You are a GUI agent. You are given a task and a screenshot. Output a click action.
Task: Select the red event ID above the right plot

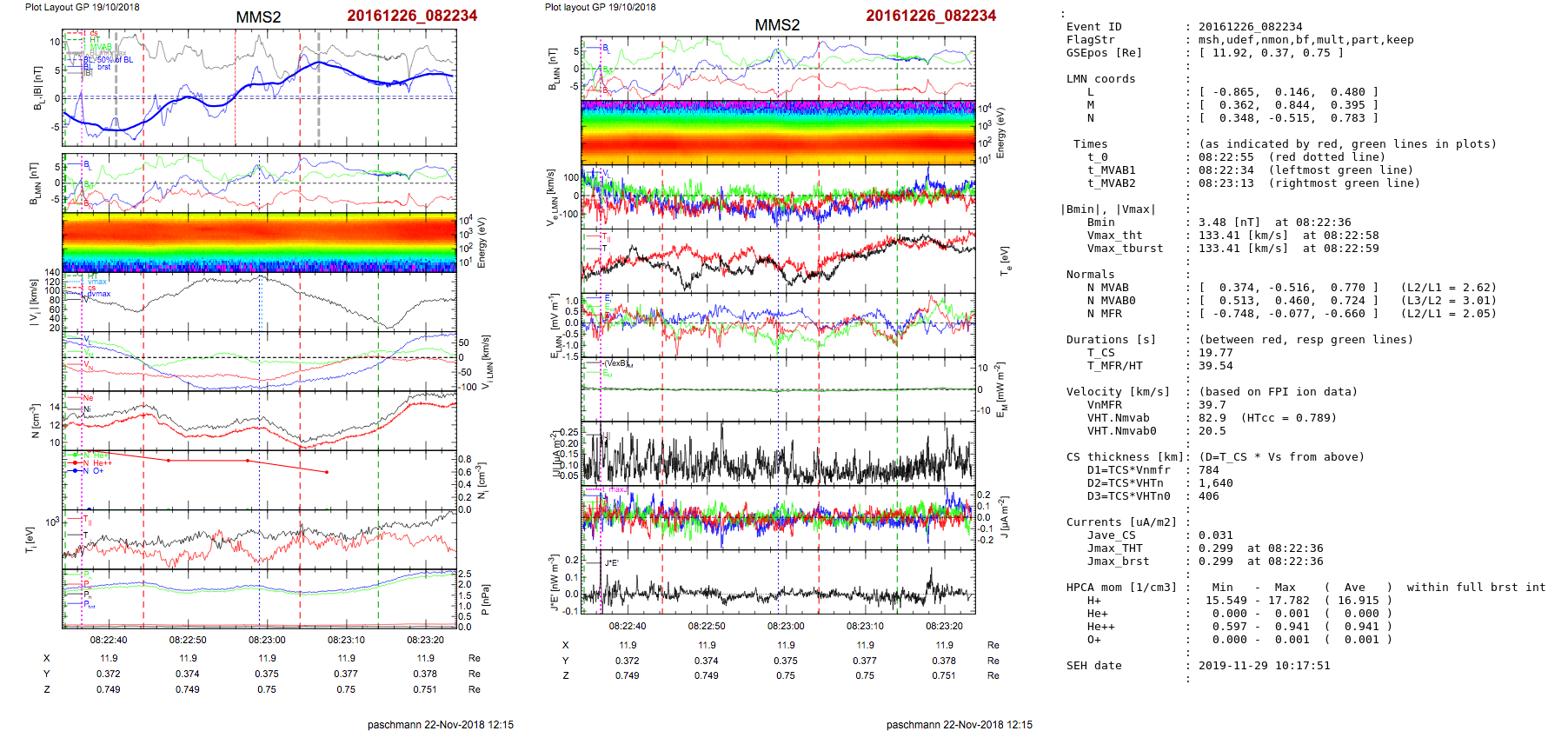click(x=931, y=16)
